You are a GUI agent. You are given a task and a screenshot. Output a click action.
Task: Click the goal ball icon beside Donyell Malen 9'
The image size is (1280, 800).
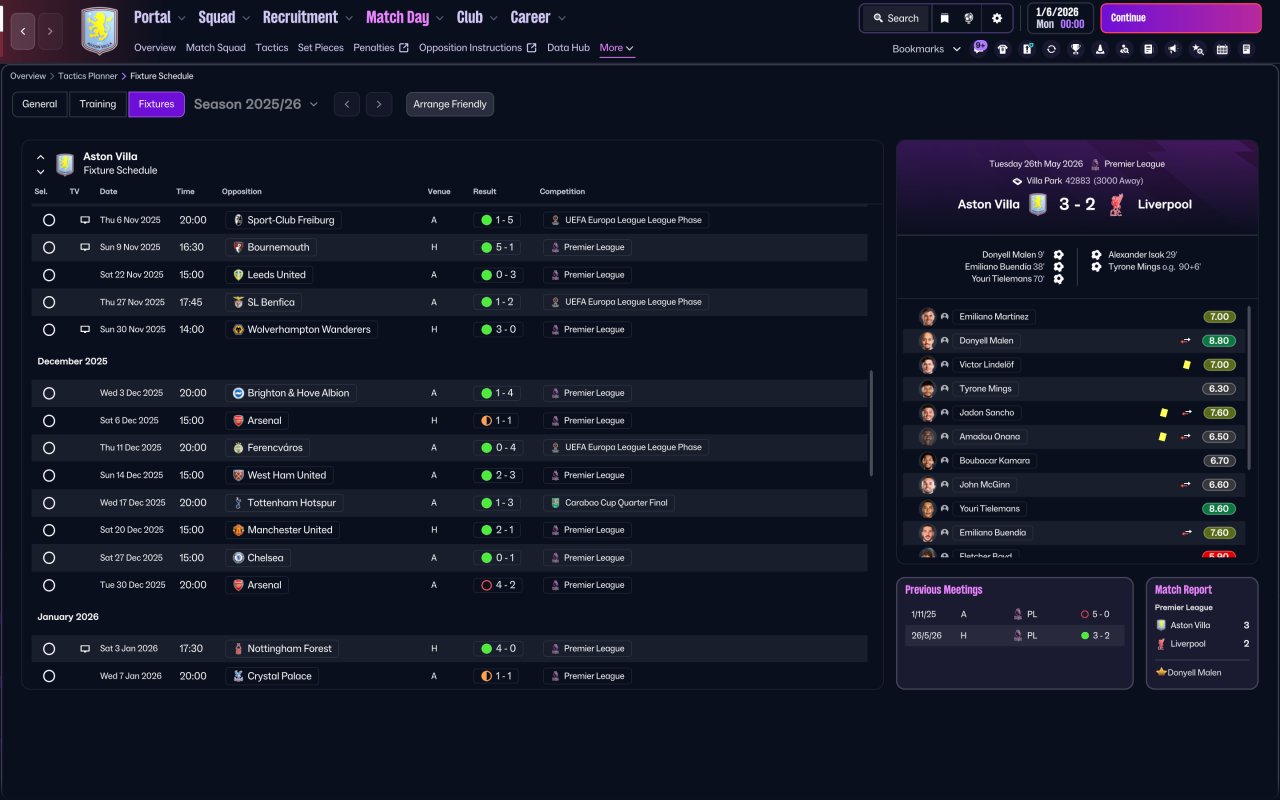click(x=1058, y=255)
